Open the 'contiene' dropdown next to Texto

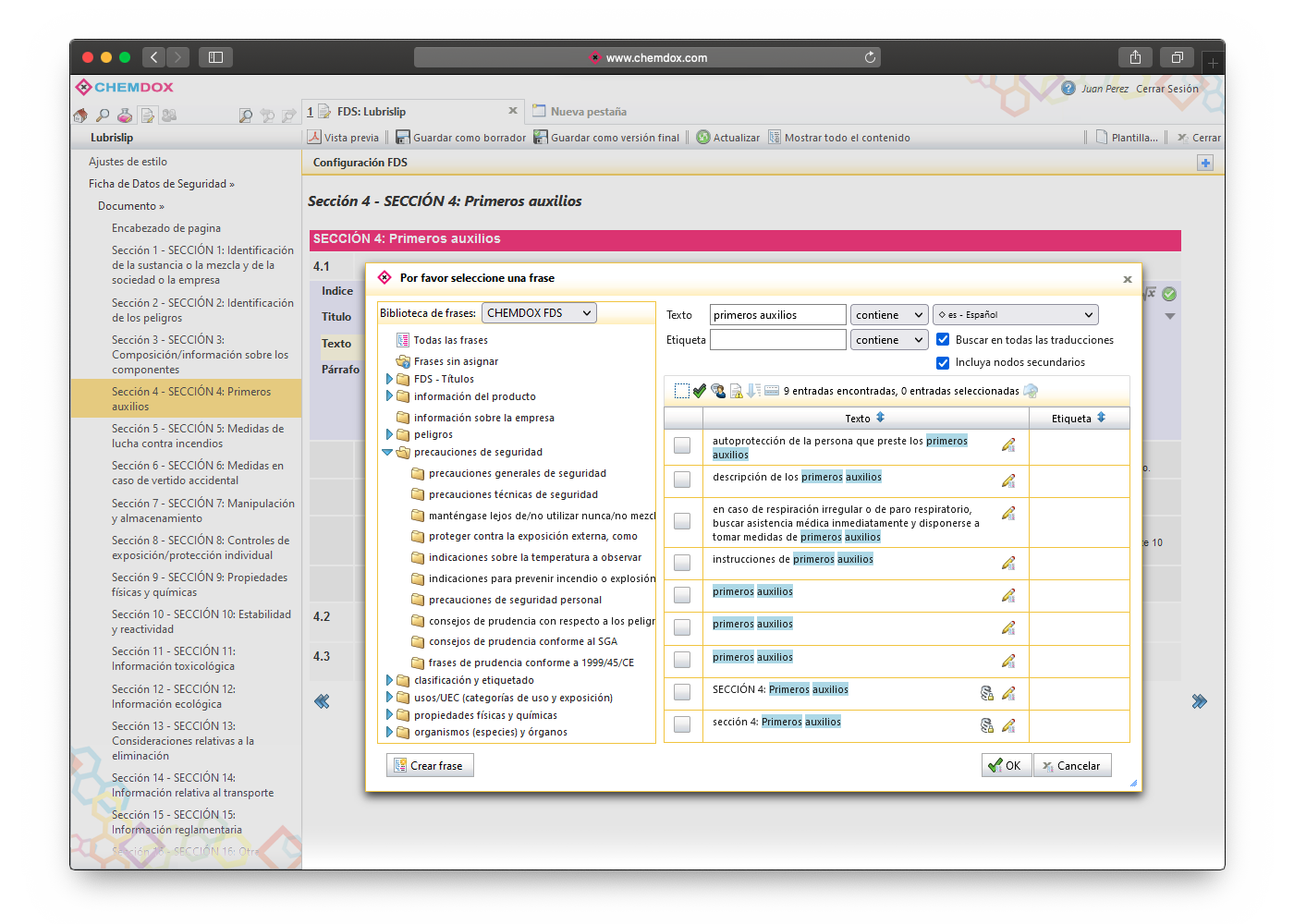[x=888, y=315]
